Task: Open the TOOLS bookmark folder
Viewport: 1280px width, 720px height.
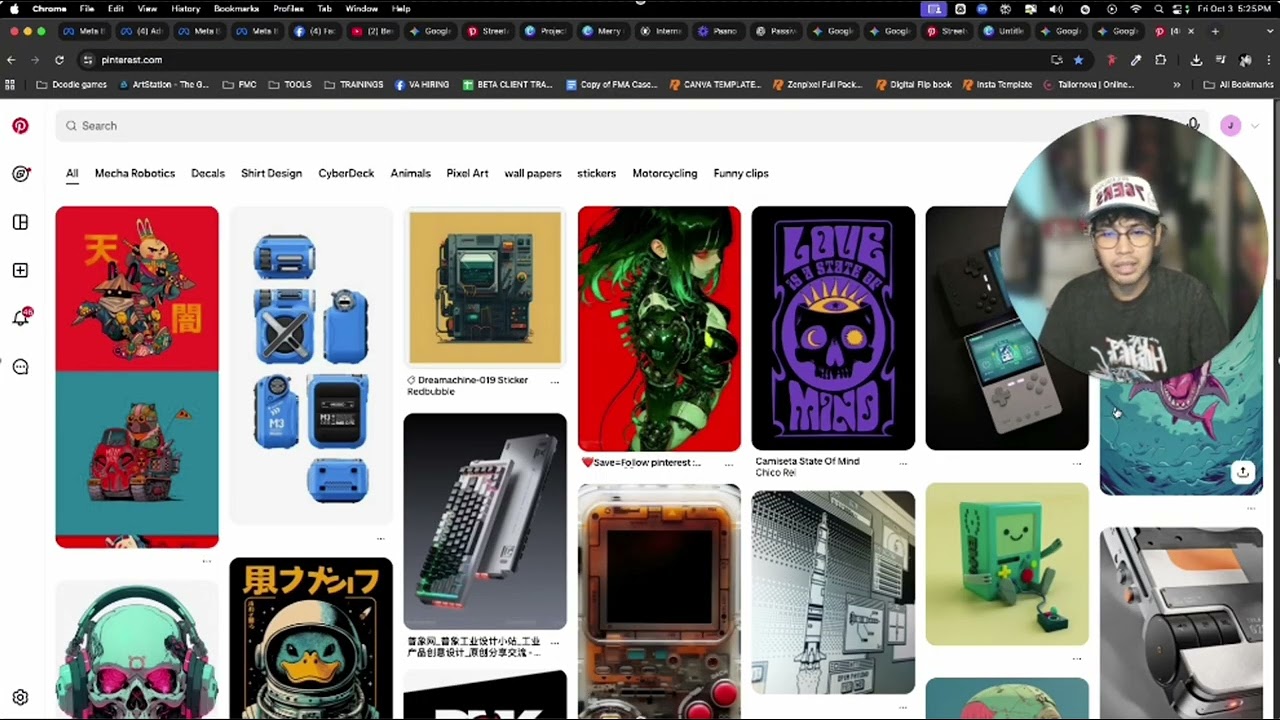Action: point(290,85)
